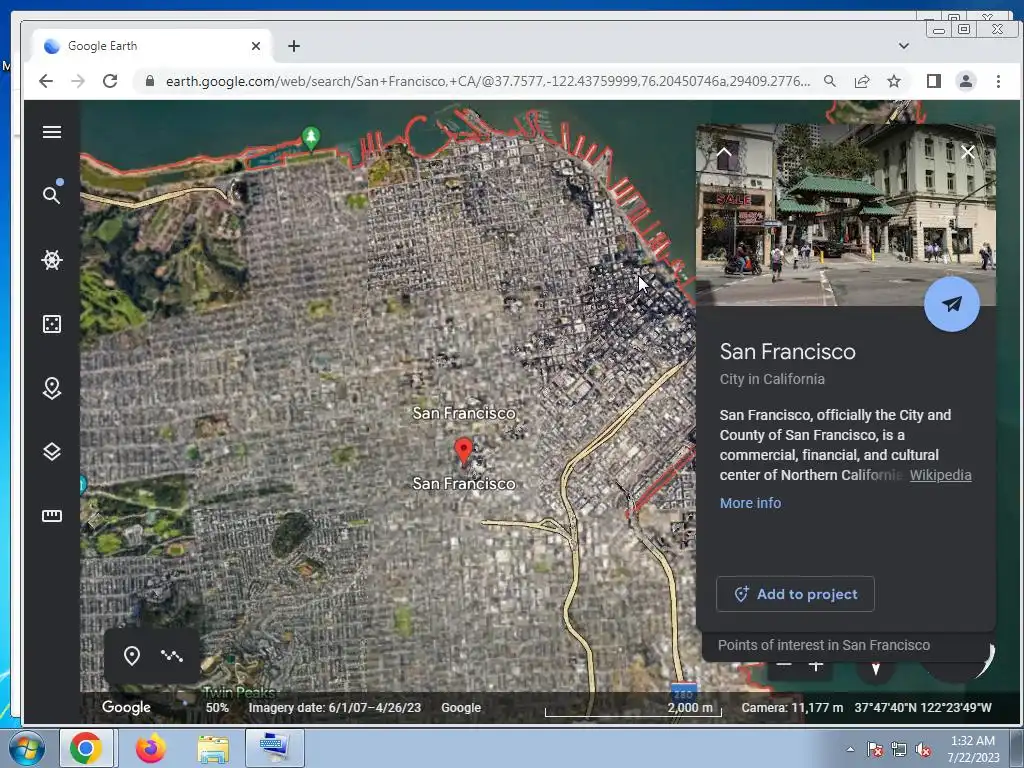This screenshot has height=768, width=1024.
Task: Click the Google logo on map
Action: click(x=126, y=707)
